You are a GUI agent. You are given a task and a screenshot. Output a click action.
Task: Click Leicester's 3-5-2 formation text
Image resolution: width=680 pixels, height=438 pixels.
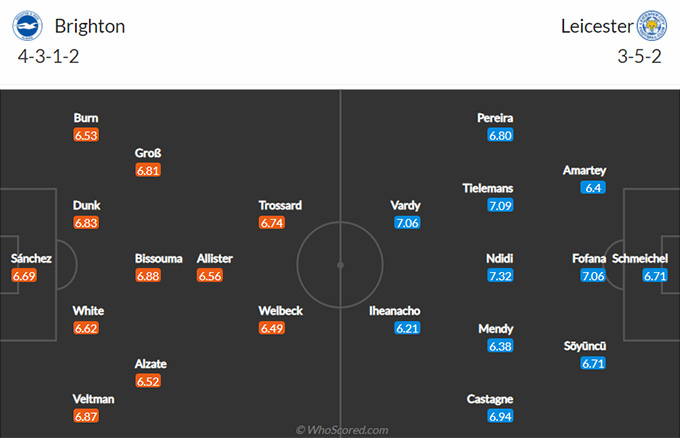click(x=639, y=56)
